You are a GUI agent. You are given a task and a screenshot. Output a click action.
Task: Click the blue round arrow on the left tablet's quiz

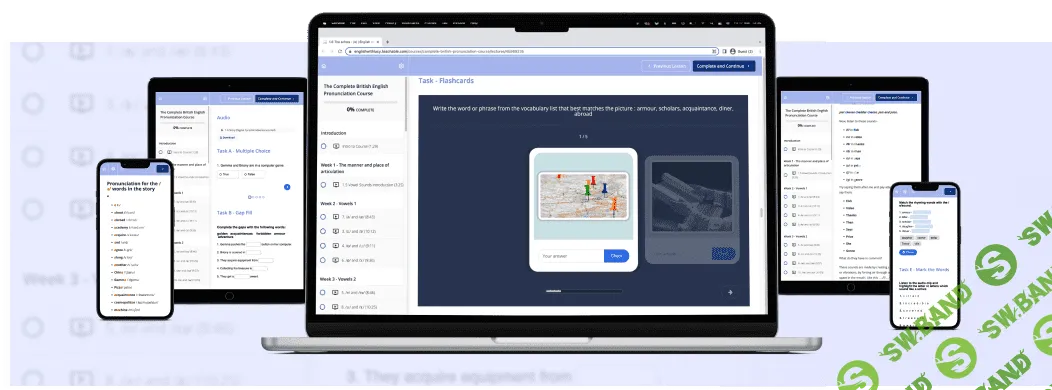287,187
